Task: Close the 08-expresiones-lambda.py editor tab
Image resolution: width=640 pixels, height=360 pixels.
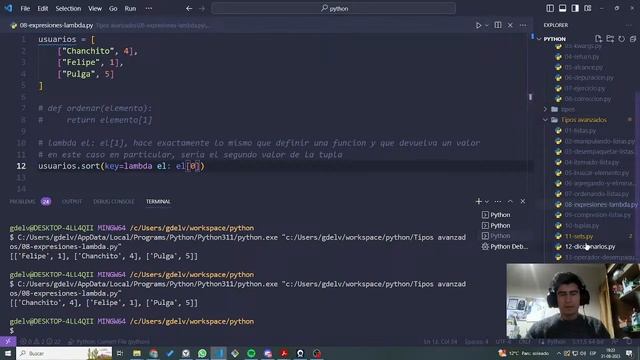Action: (x=510, y=25)
